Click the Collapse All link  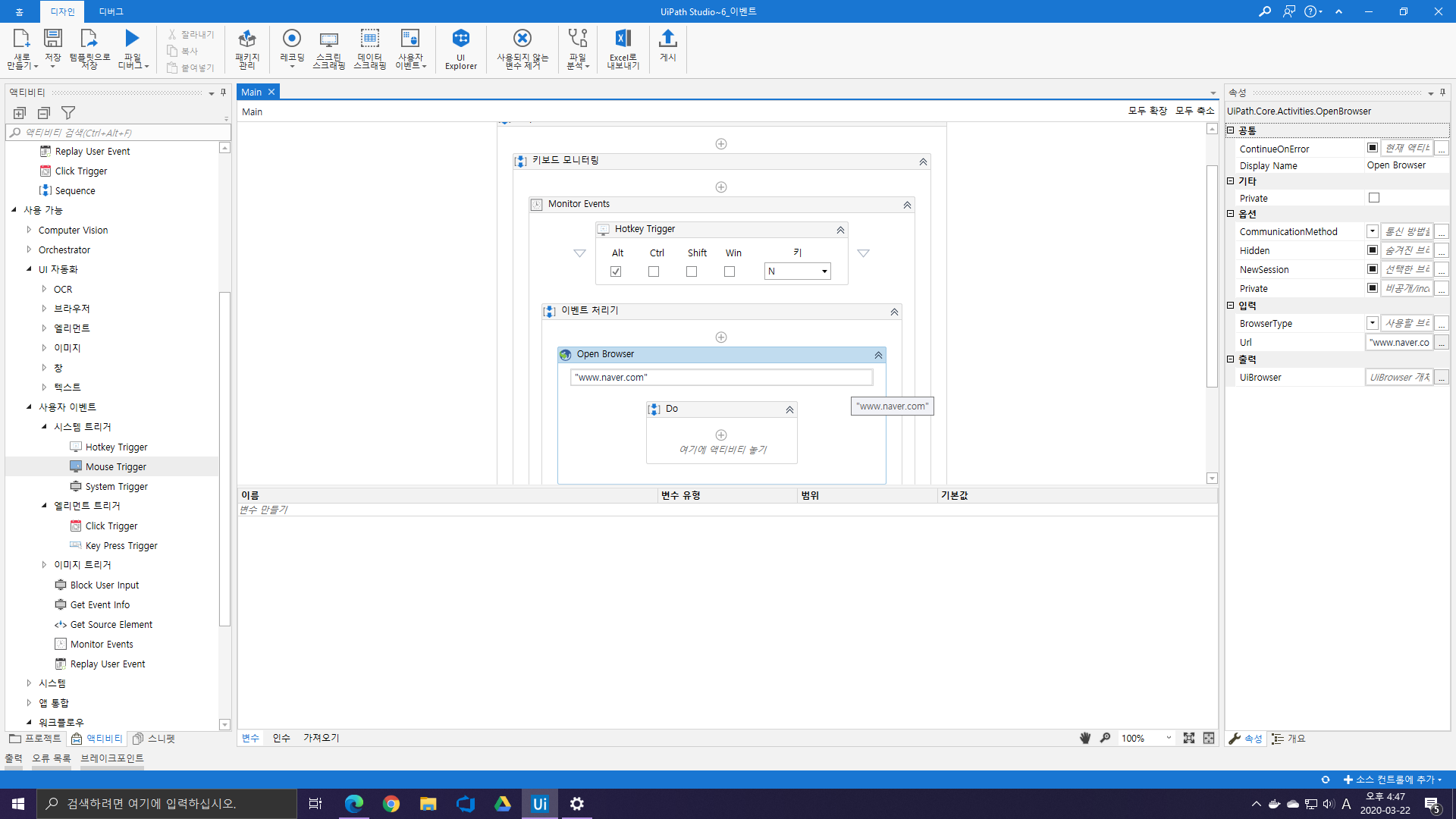point(1194,111)
